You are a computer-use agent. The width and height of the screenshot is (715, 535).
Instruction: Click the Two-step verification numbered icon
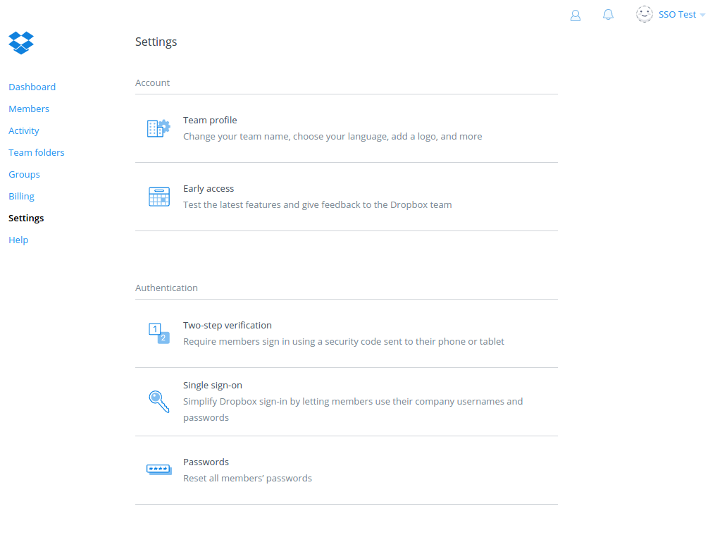pyautogui.click(x=159, y=333)
